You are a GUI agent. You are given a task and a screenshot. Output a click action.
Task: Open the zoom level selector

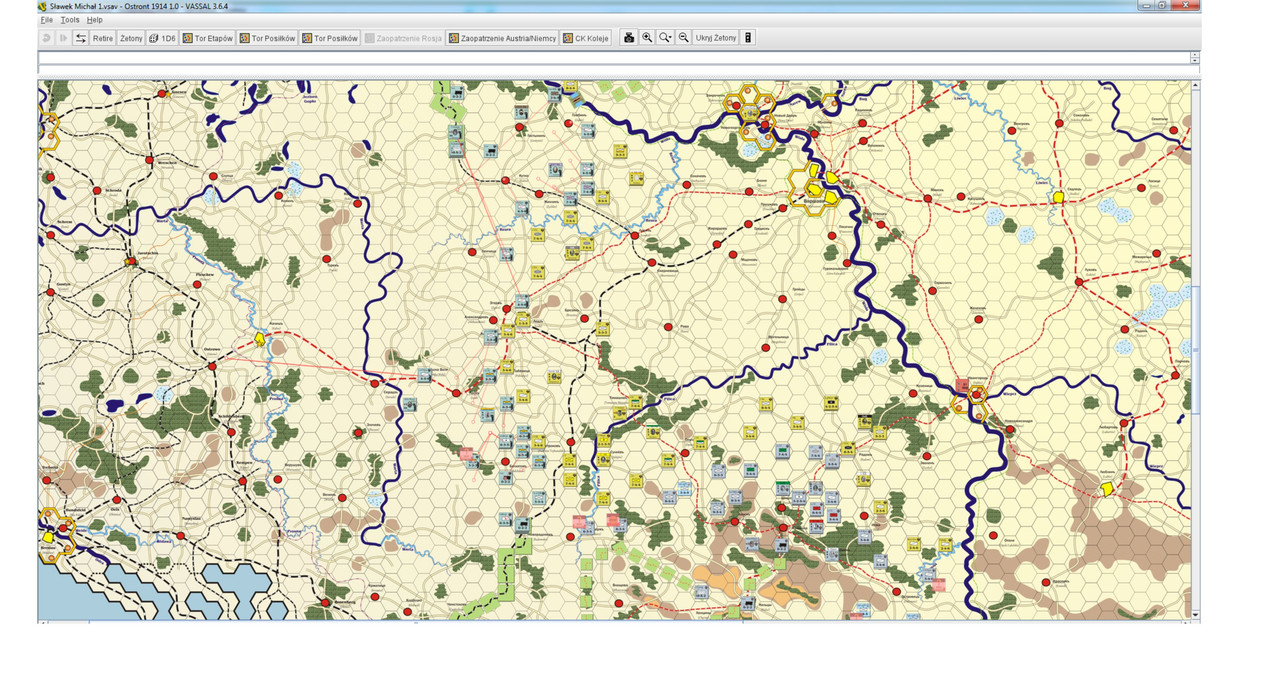[x=665, y=38]
